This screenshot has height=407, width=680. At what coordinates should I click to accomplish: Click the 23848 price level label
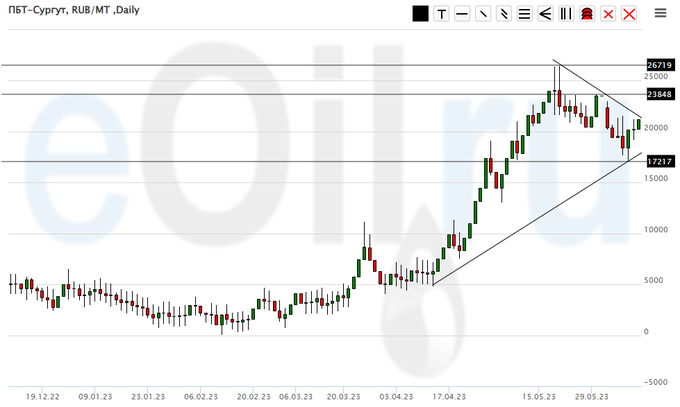point(658,94)
